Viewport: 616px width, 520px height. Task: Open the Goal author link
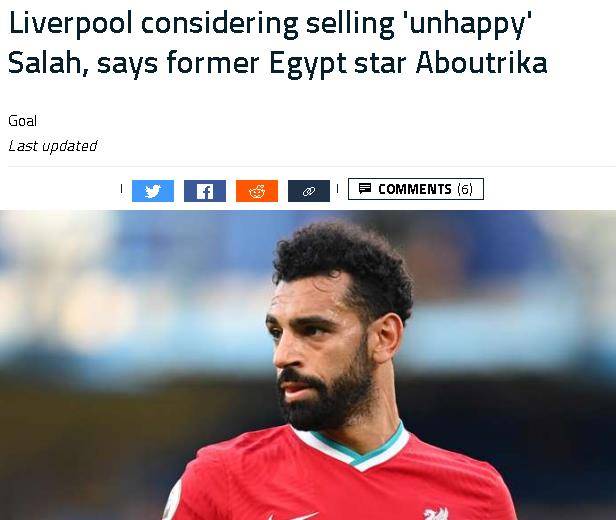[22, 121]
